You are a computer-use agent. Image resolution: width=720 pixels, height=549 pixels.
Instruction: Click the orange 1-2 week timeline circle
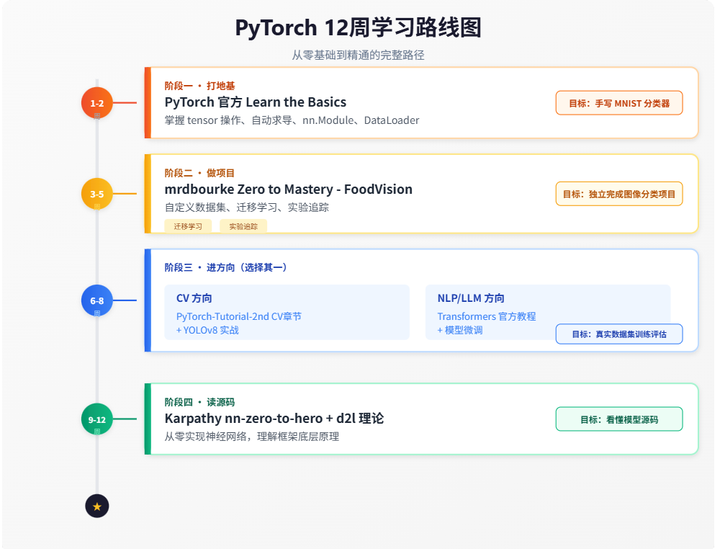point(97,103)
